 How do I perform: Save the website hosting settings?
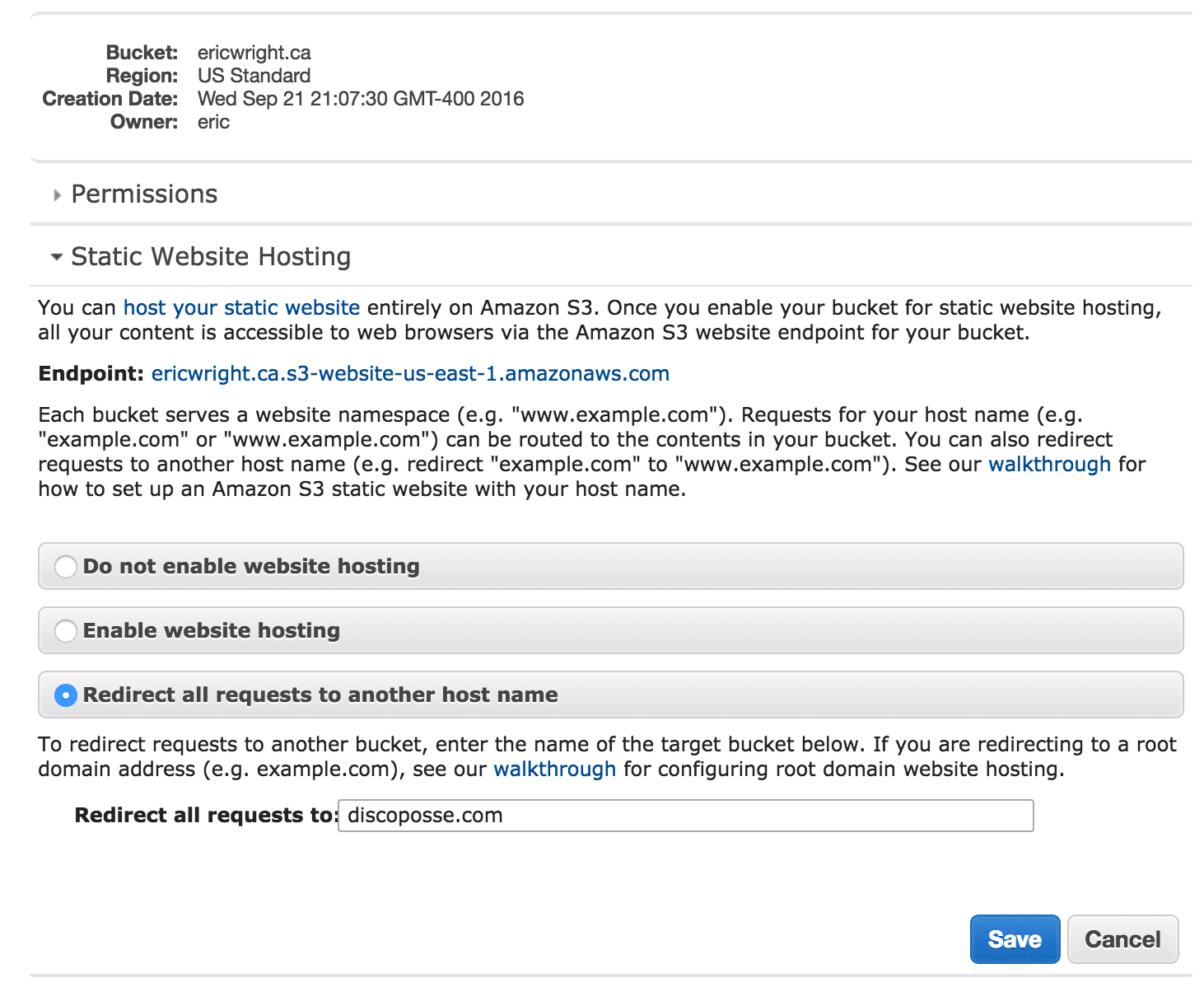(1015, 939)
